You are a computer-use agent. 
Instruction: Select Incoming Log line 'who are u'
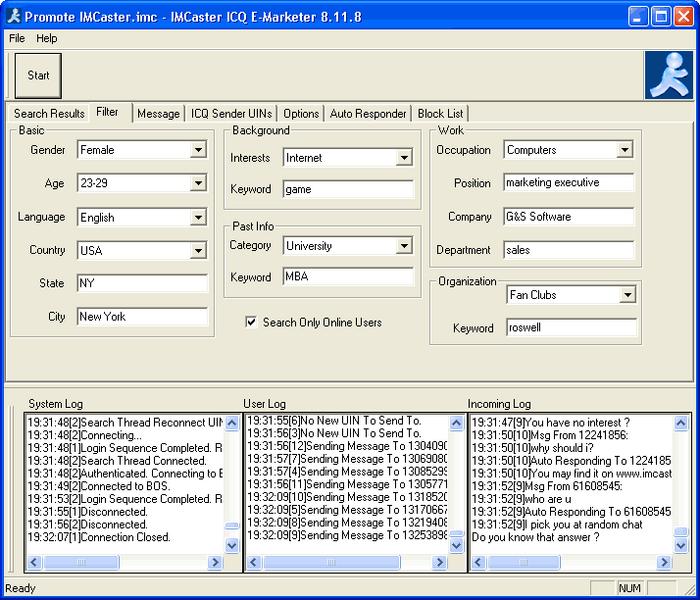521,499
